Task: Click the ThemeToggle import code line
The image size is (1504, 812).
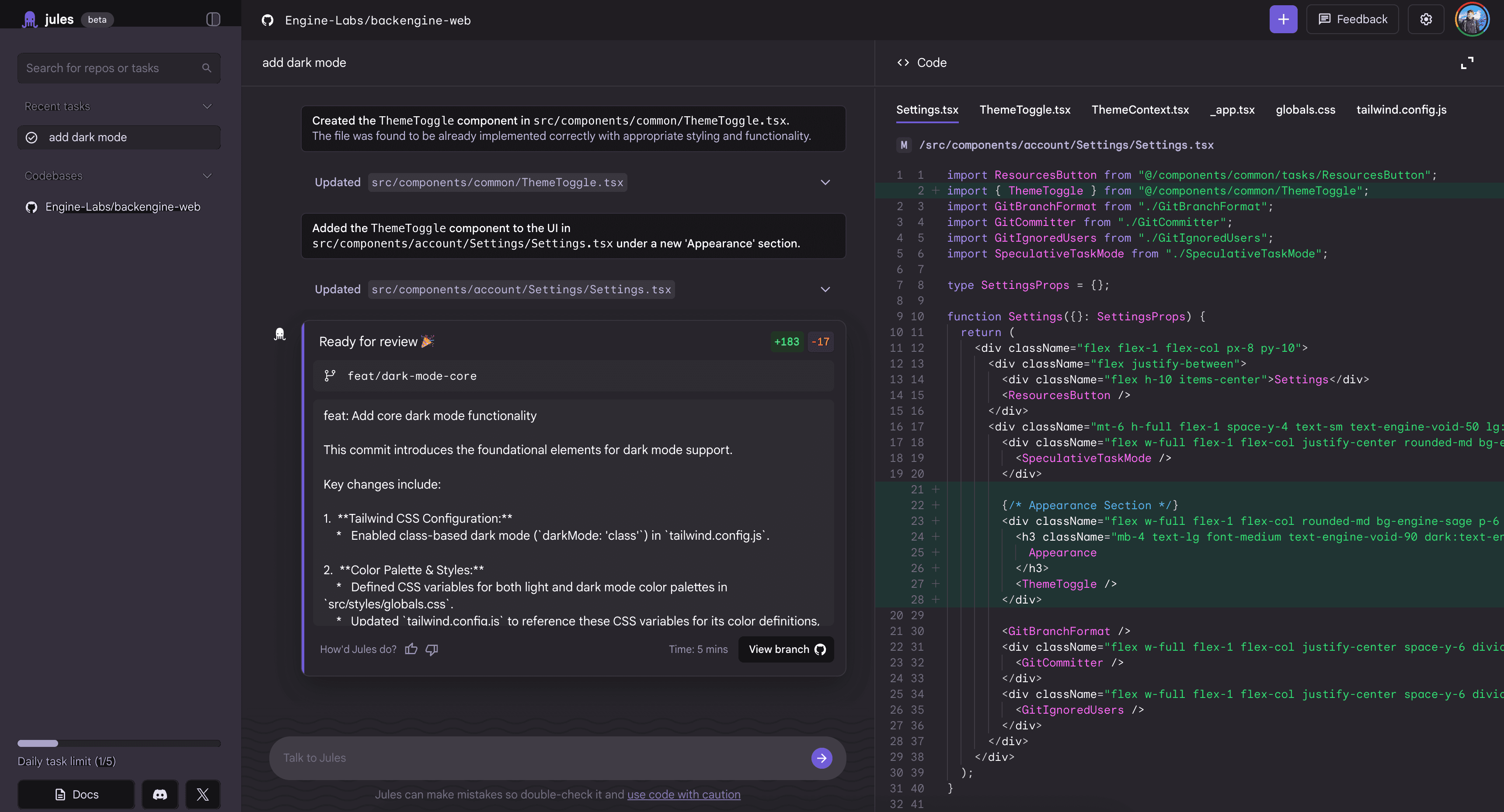Action: [1157, 191]
